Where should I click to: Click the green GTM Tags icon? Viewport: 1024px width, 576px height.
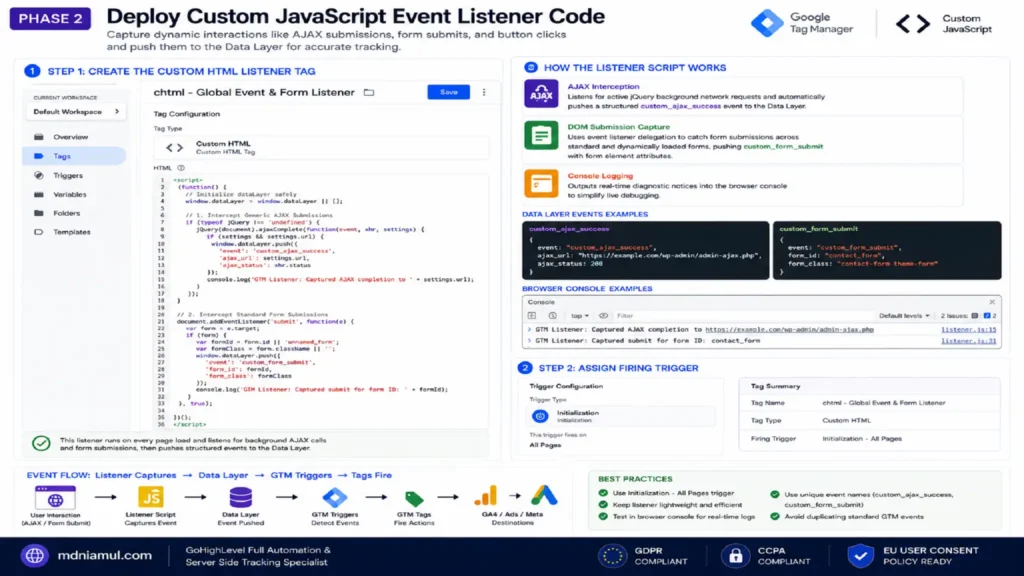[x=414, y=500]
